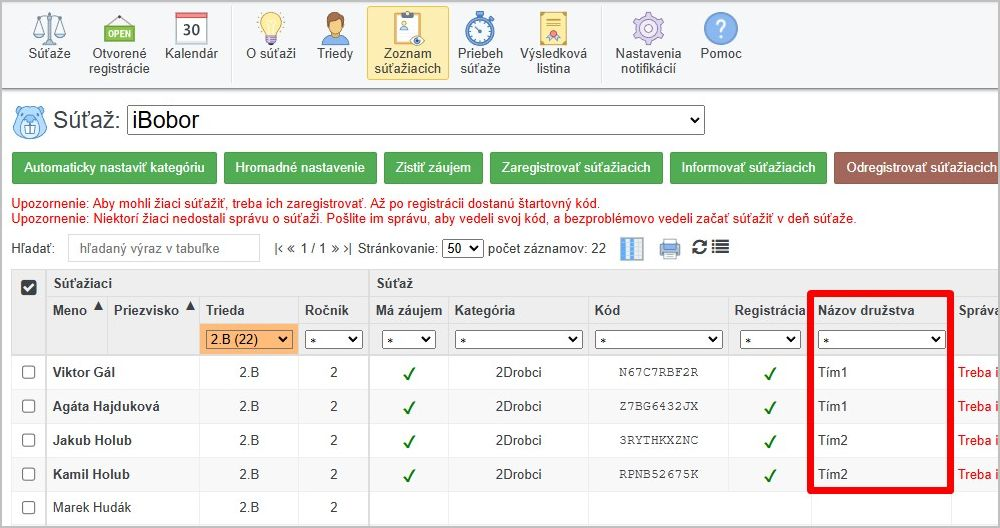Viewport: 1000px width, 528px height.
Task: Click the printer icon above table
Action: (x=669, y=248)
